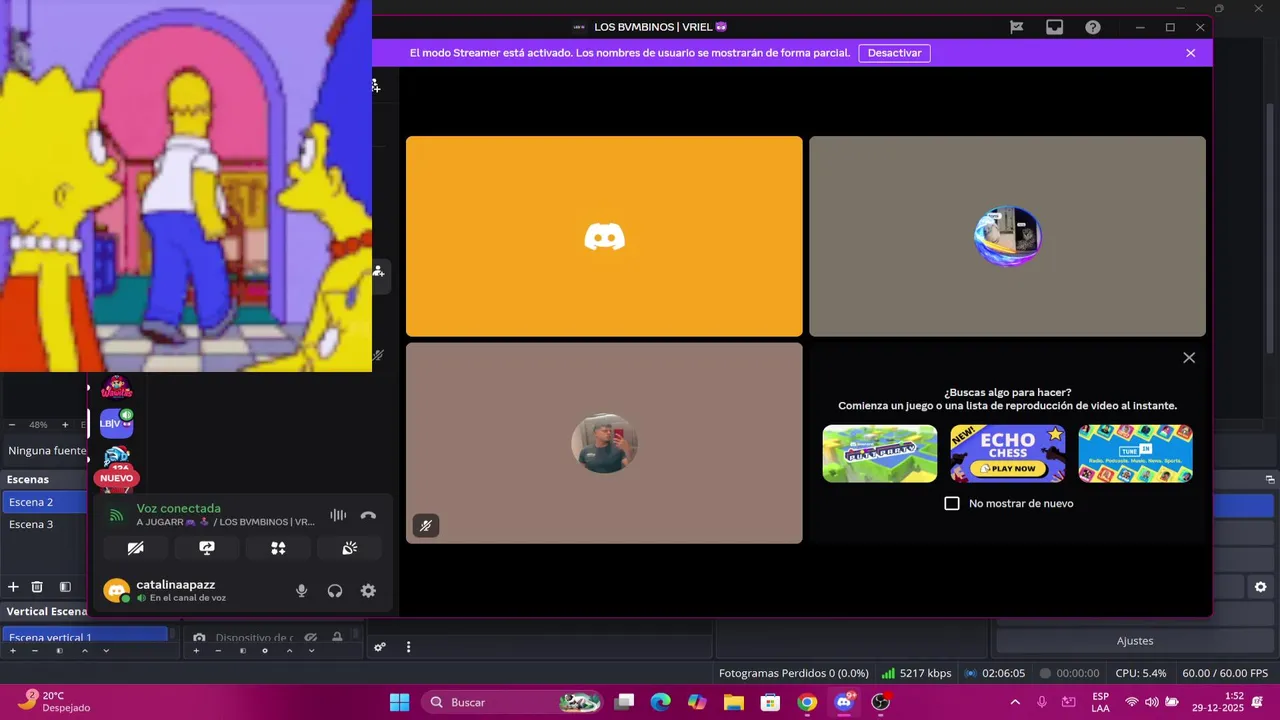Select Escena vertical 1 in OBS
Image resolution: width=1280 pixels, height=720 pixels.
[x=85, y=635]
